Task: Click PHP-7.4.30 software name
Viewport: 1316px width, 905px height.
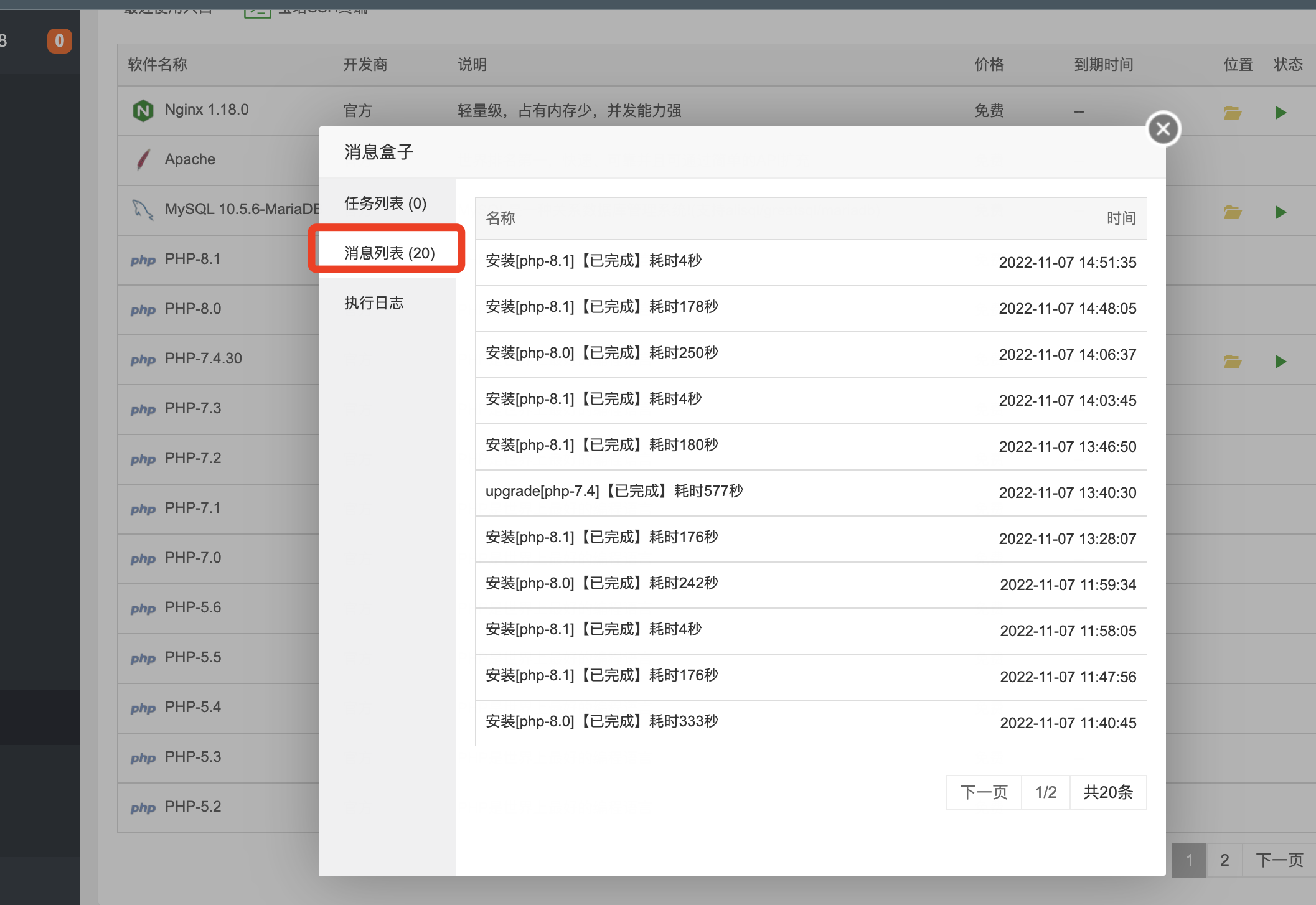Action: coord(204,359)
